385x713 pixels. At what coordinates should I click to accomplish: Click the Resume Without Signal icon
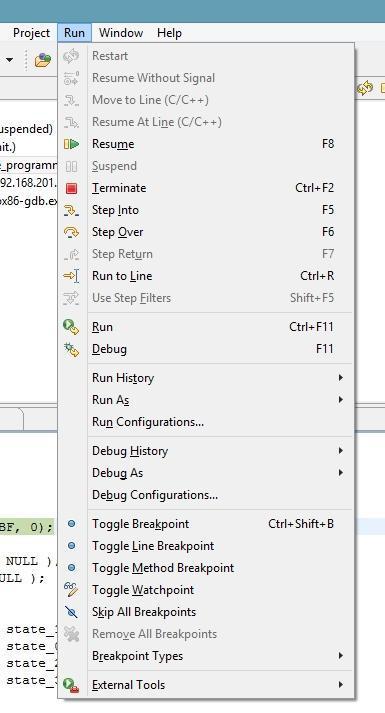[71, 78]
